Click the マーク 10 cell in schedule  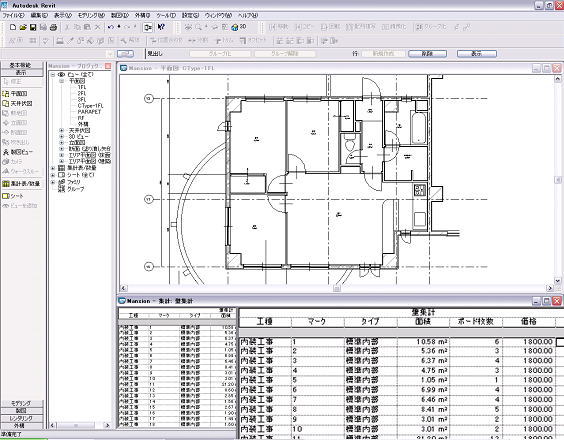point(318,429)
